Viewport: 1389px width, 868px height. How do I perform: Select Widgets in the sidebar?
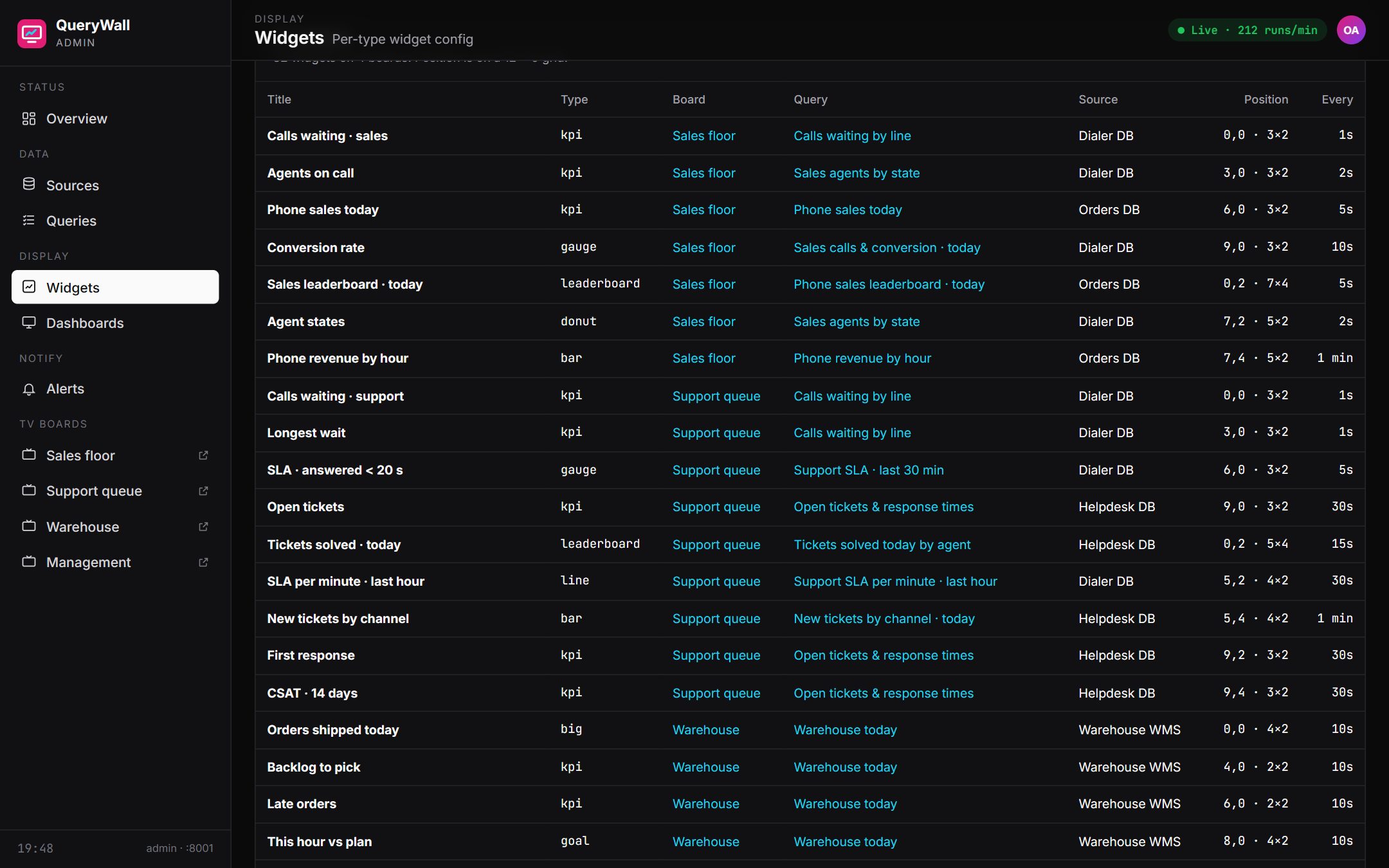[115, 287]
